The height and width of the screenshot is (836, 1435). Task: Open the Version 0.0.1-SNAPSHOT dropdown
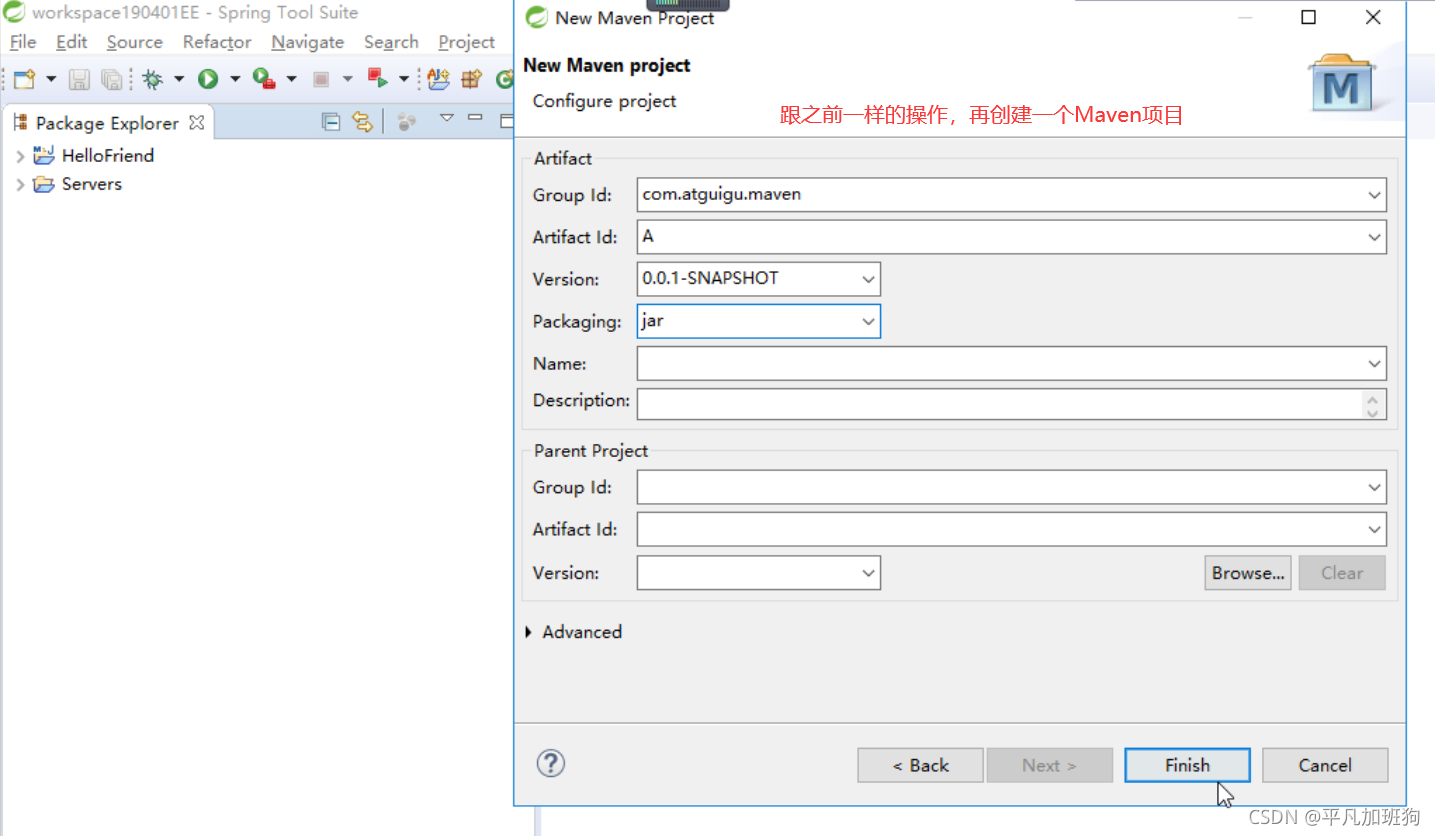(x=868, y=279)
